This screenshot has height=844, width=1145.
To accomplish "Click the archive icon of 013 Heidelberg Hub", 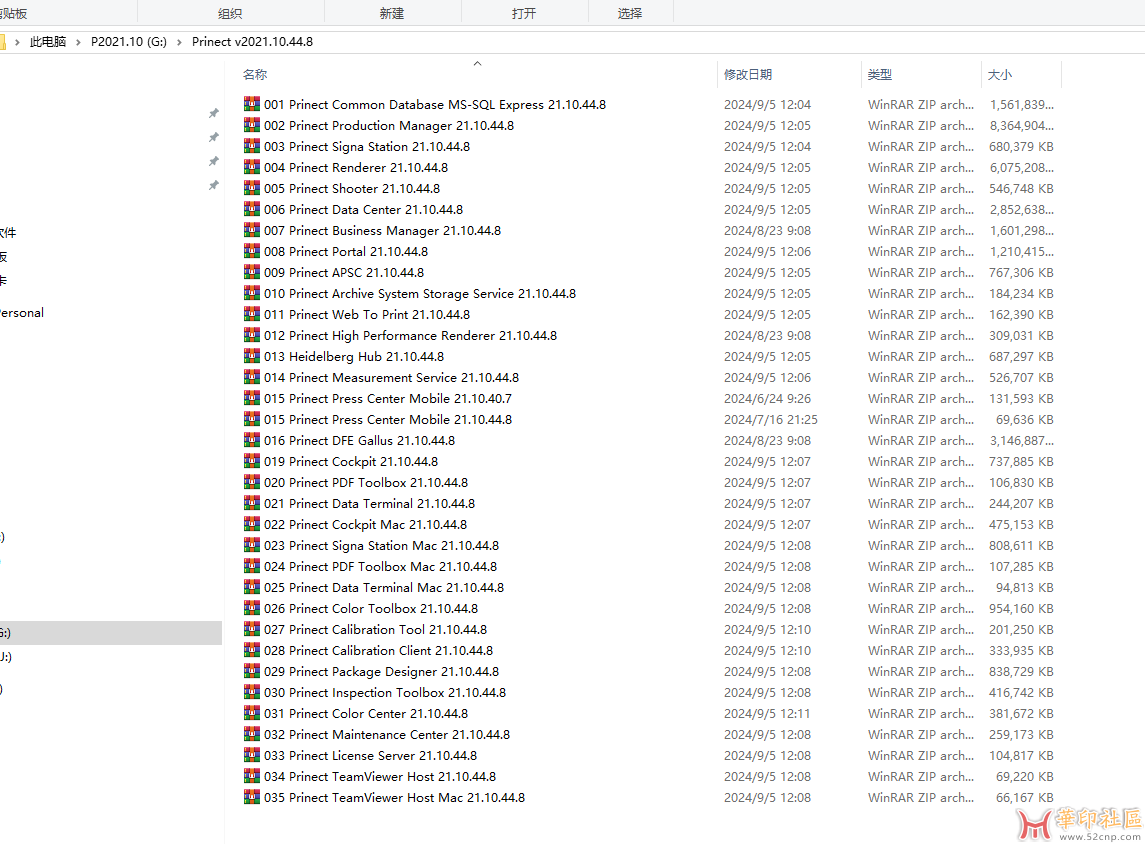I will [252, 356].
